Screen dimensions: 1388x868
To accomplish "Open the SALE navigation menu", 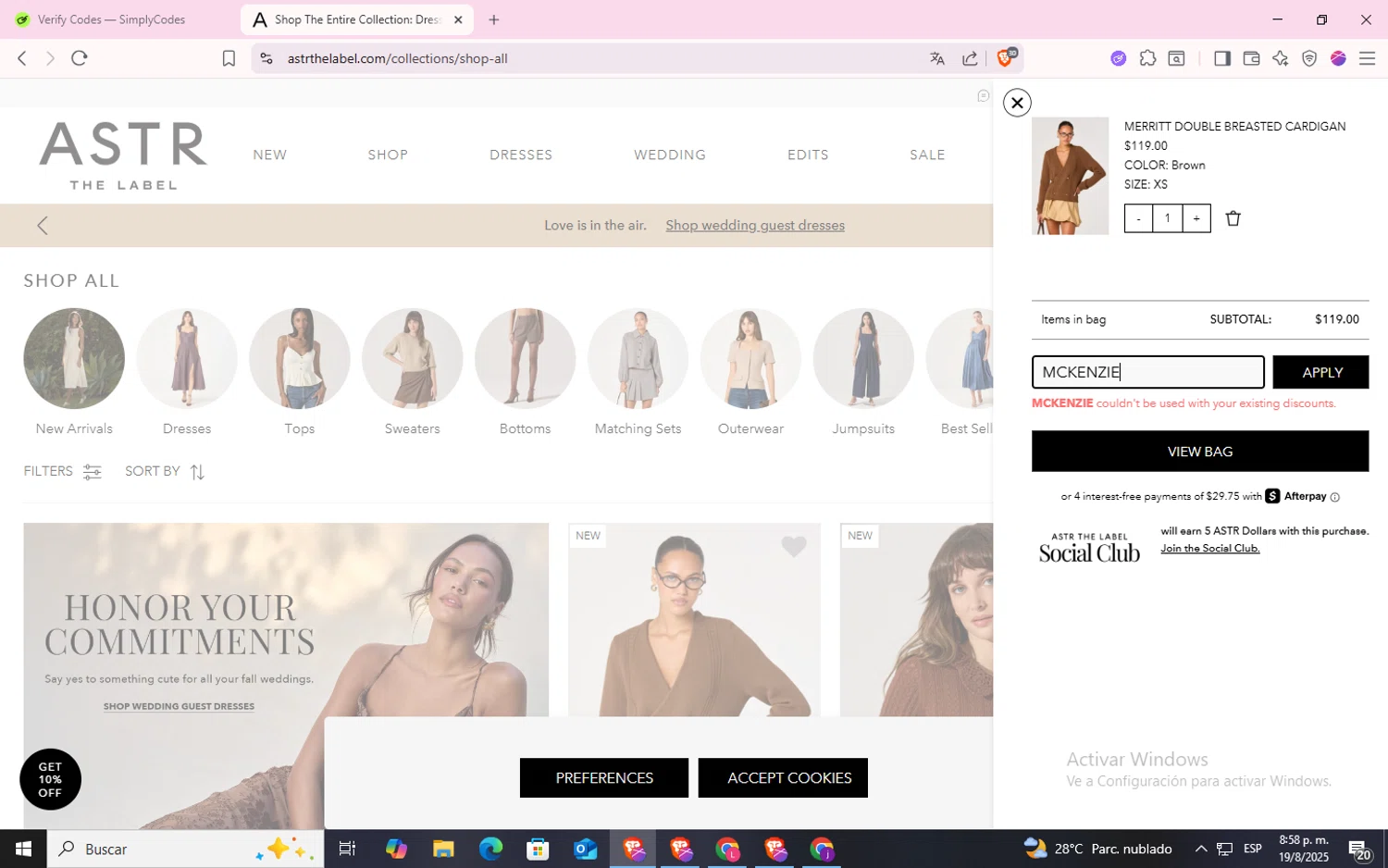I will pos(927,155).
